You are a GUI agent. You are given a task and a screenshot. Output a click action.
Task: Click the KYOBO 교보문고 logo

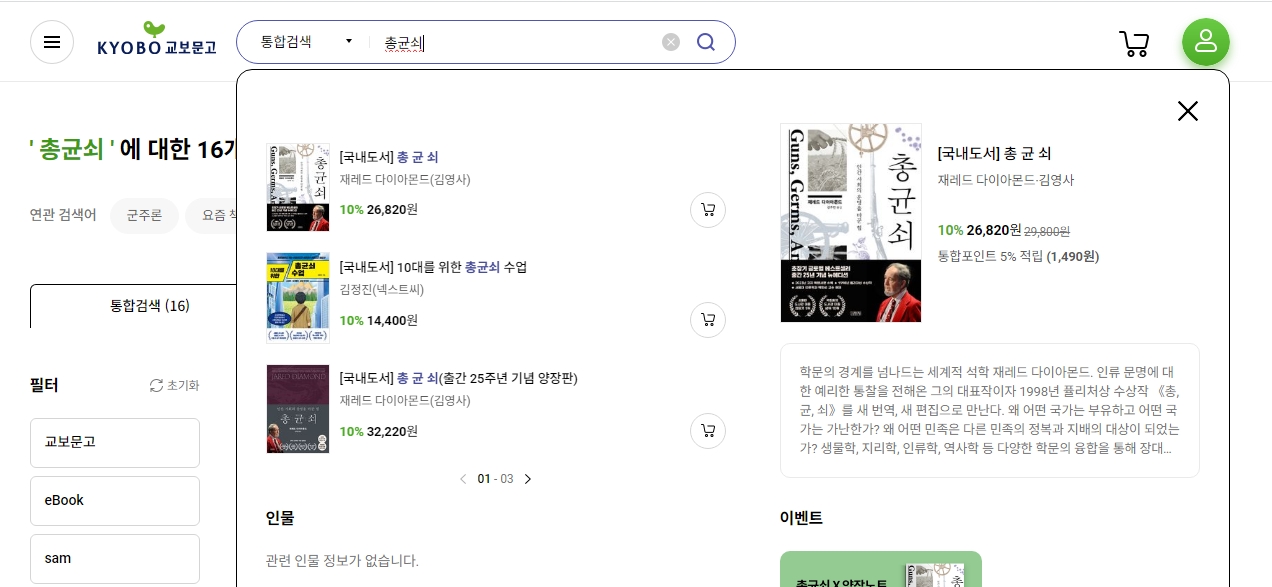pos(157,42)
